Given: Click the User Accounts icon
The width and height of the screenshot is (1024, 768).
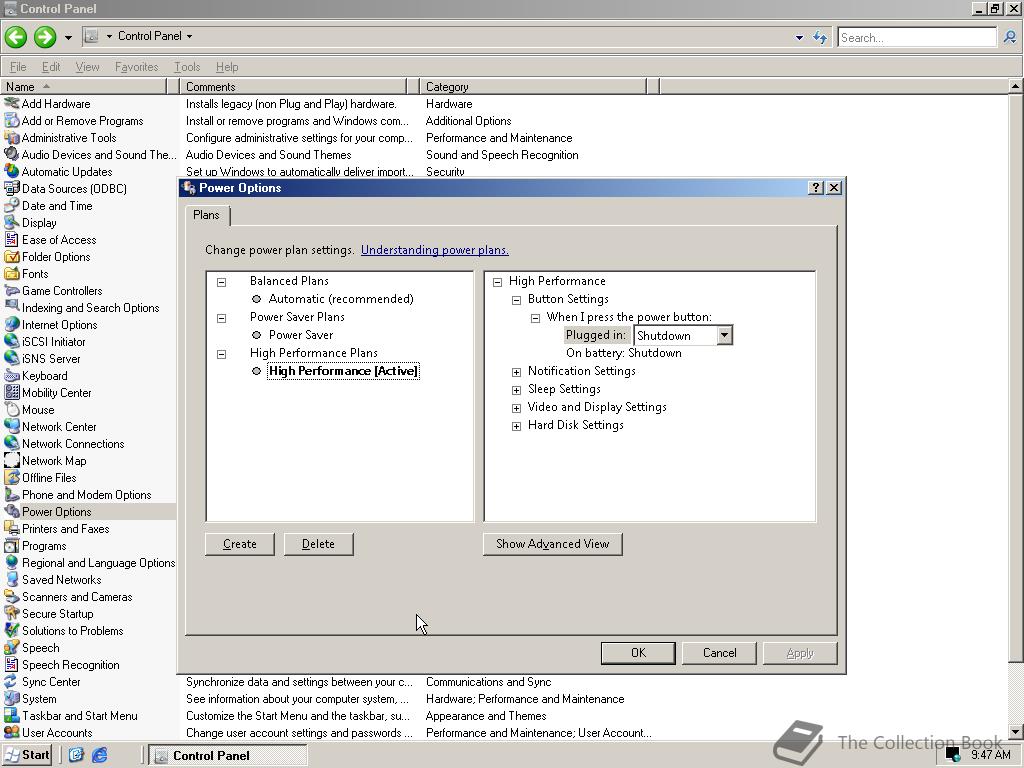Looking at the screenshot, I should coord(11,732).
